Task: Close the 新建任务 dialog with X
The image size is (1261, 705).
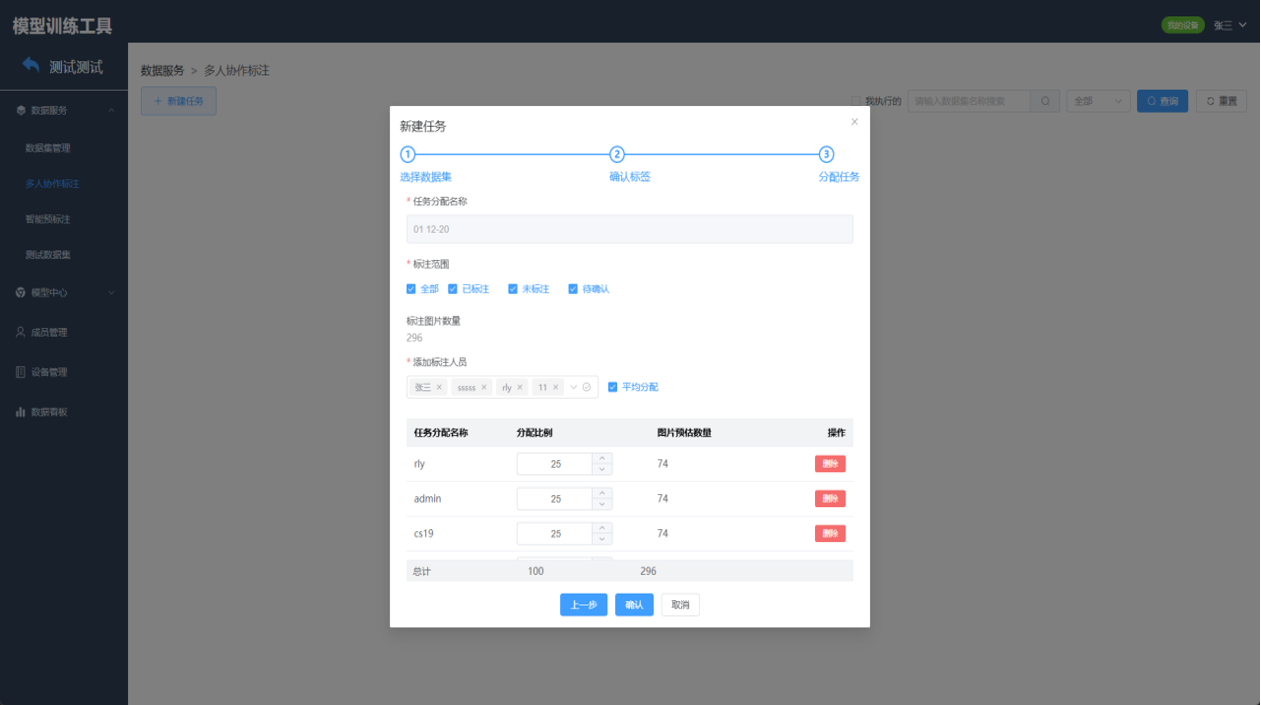Action: (x=854, y=121)
